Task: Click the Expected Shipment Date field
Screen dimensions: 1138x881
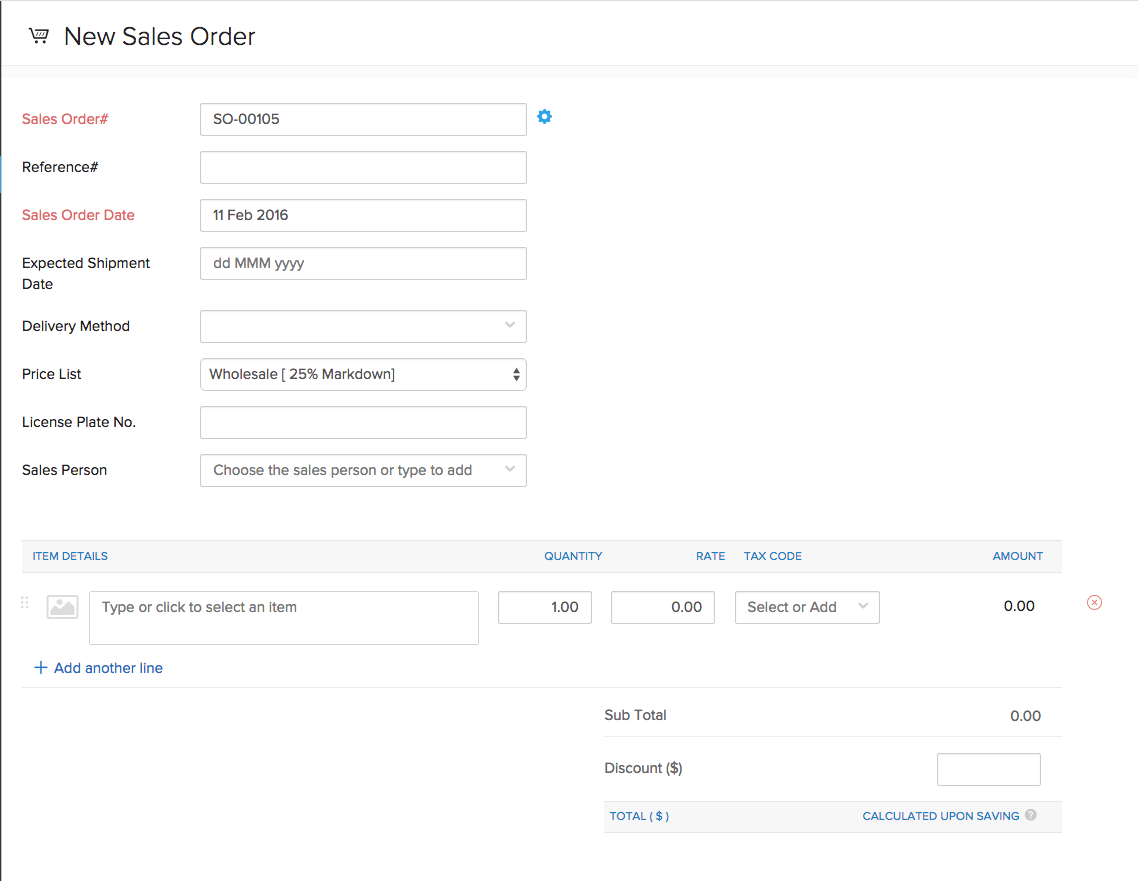Action: (x=363, y=263)
